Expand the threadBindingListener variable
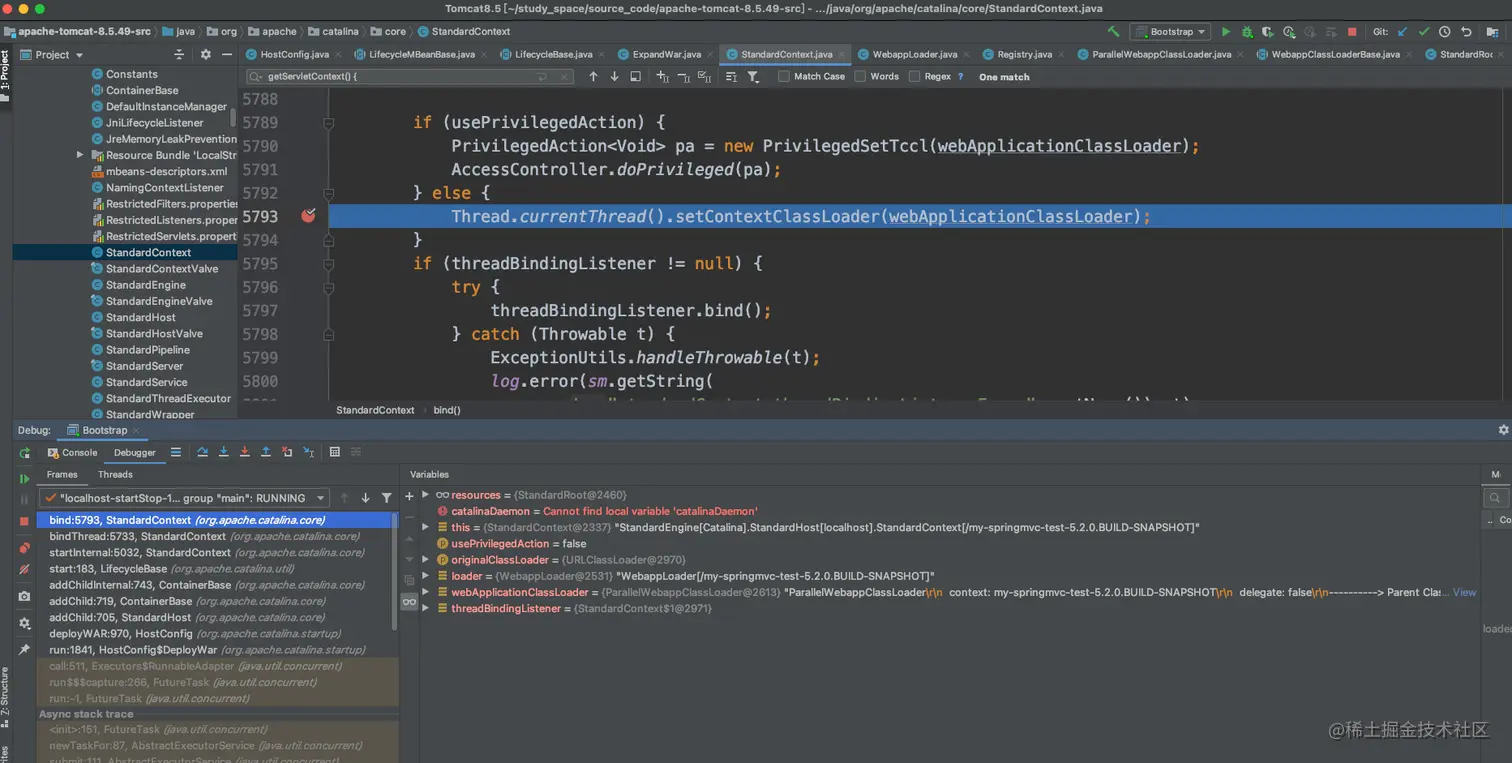1512x763 pixels. pyautogui.click(x=425, y=608)
